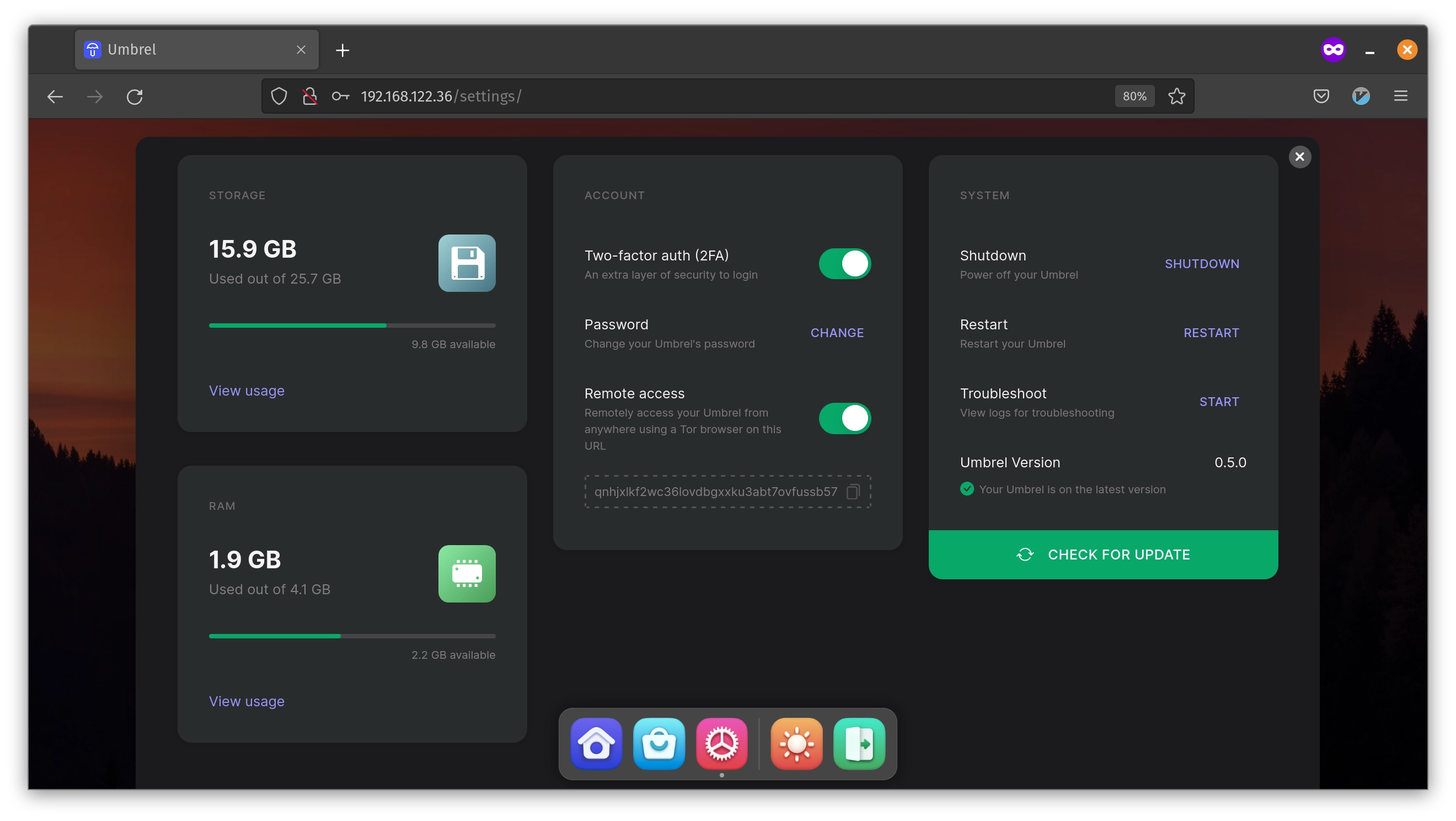Click the blue extension icon in toolbar

(1361, 96)
